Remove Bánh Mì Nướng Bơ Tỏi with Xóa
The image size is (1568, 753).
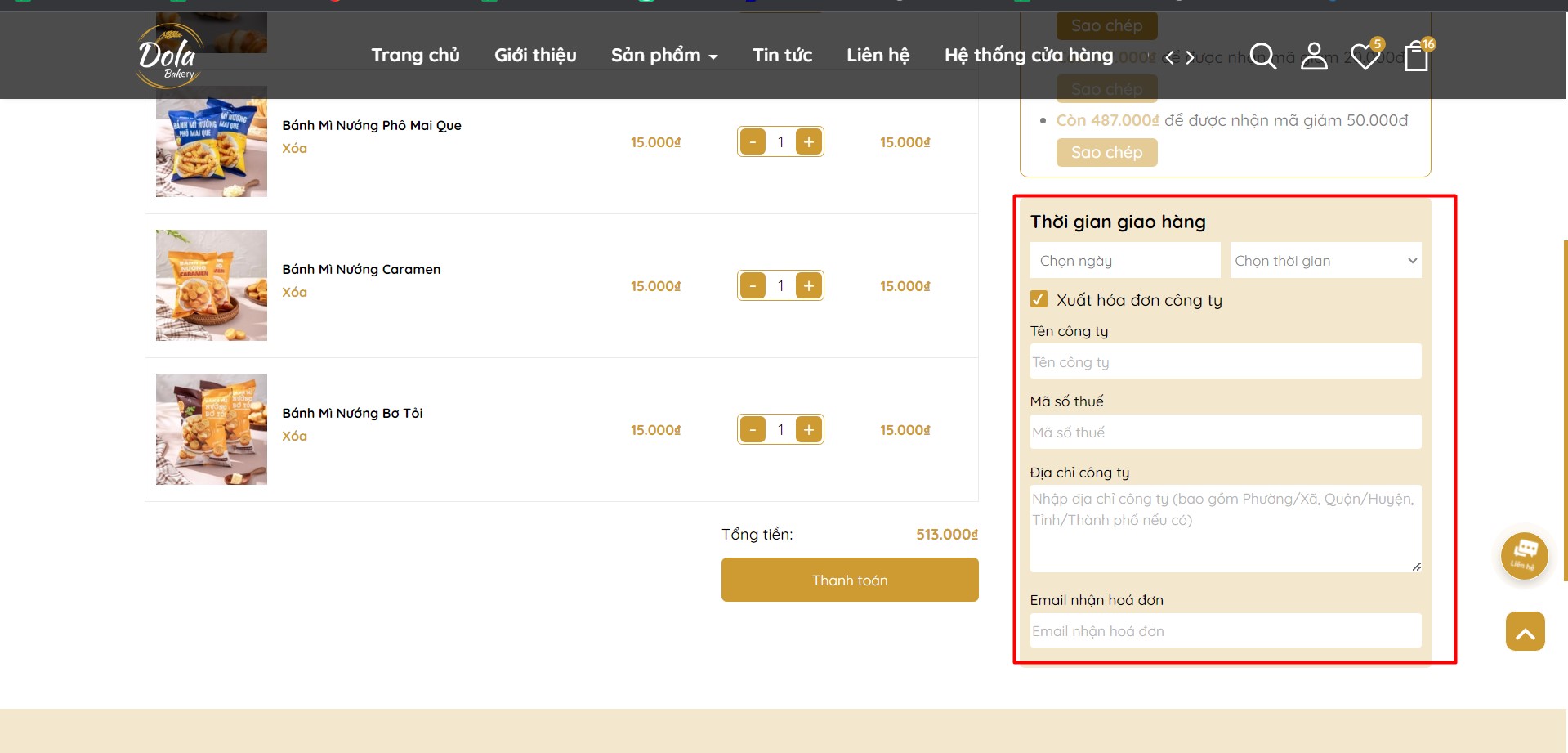click(x=294, y=436)
